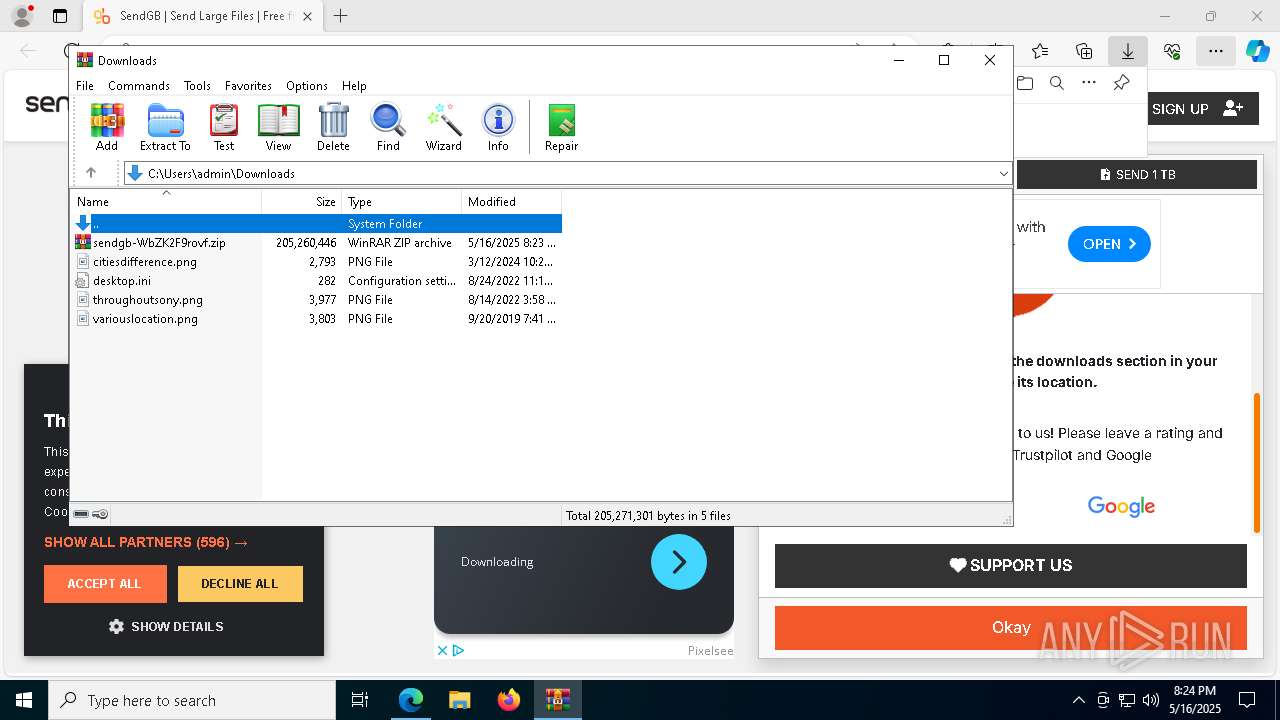Click the View toolbar icon

tap(278, 127)
